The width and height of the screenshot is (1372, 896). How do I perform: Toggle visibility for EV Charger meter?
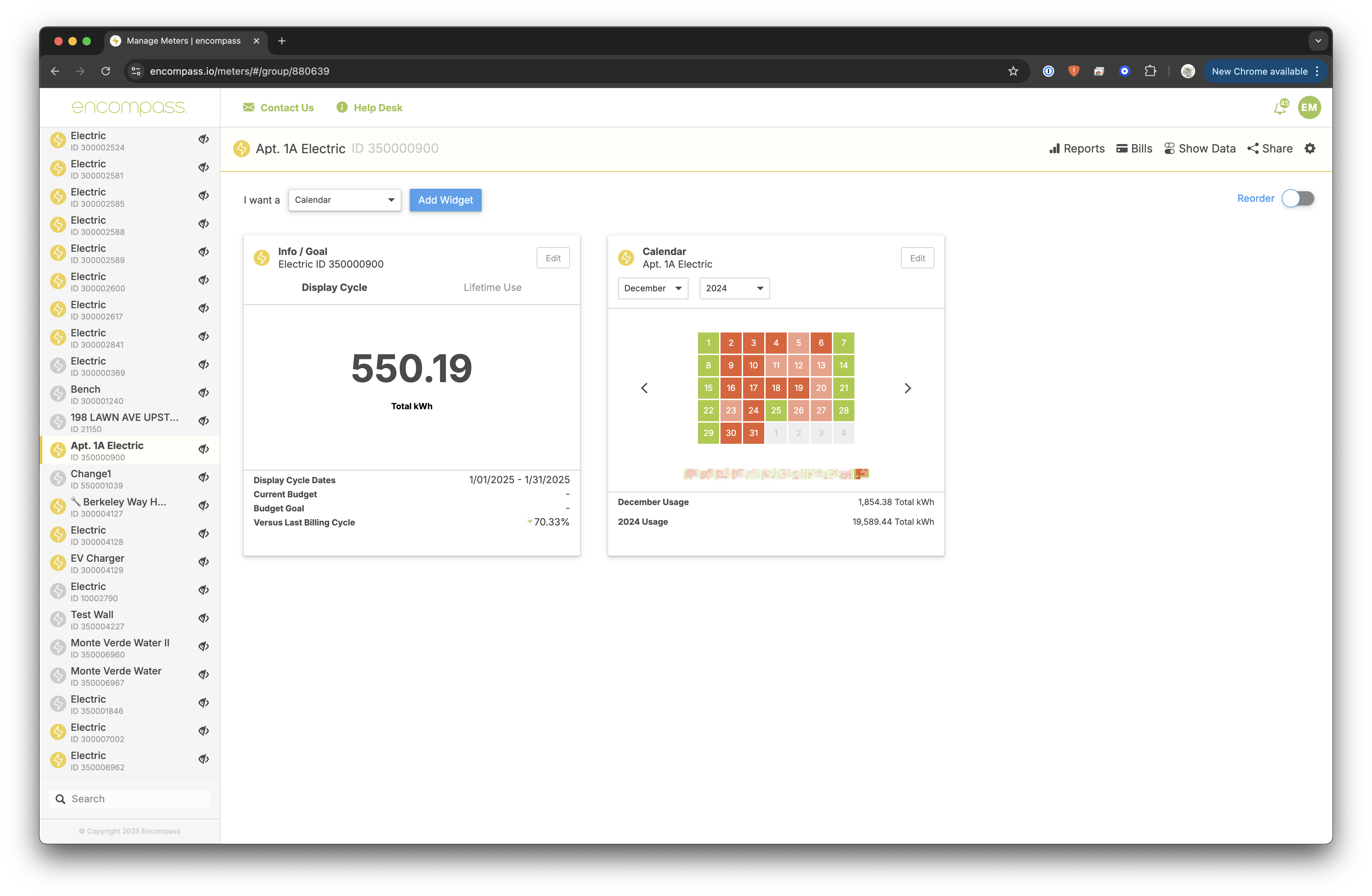[204, 562]
